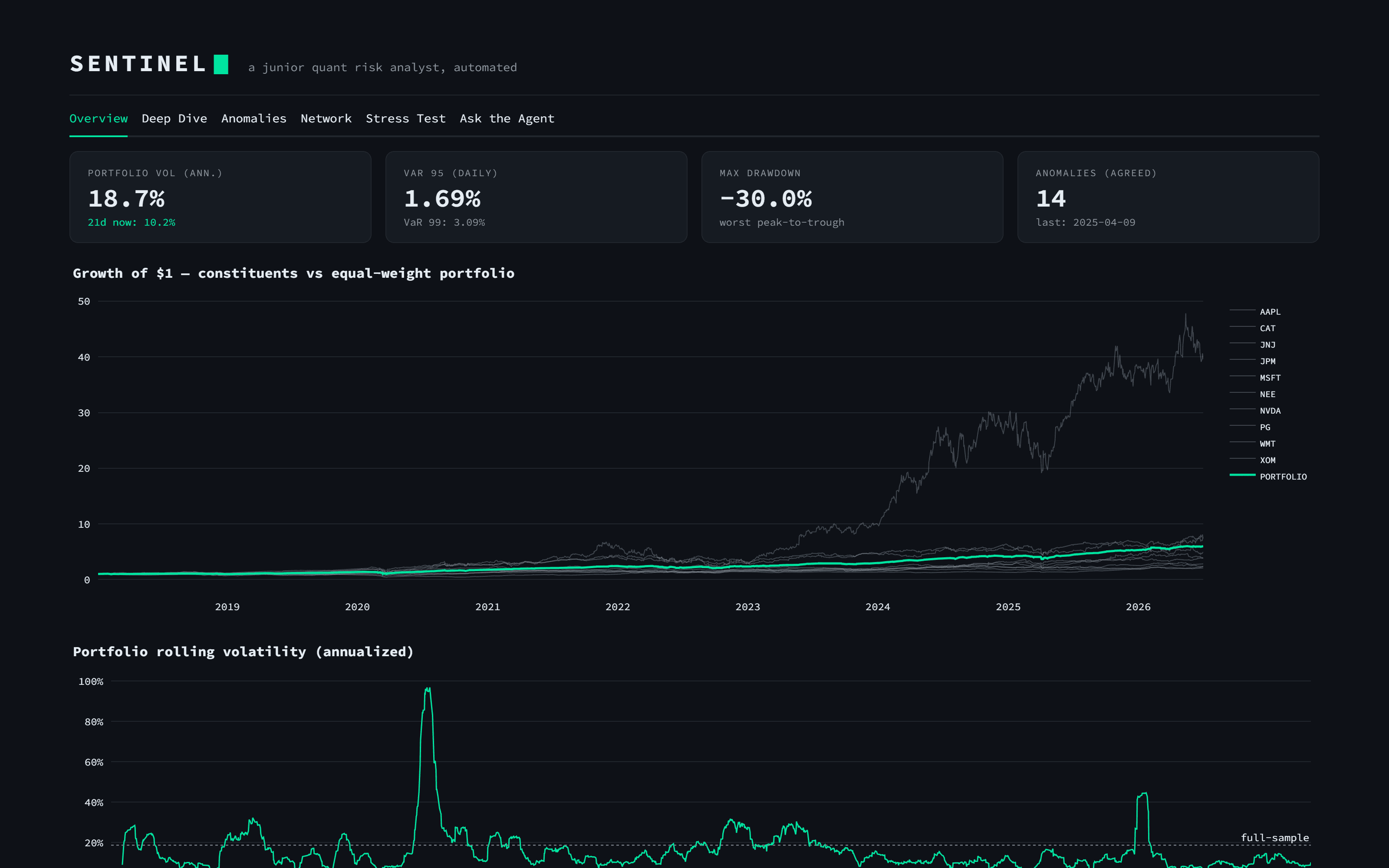Open the Anomalies tab
Viewport: 1389px width, 868px height.
(253, 118)
